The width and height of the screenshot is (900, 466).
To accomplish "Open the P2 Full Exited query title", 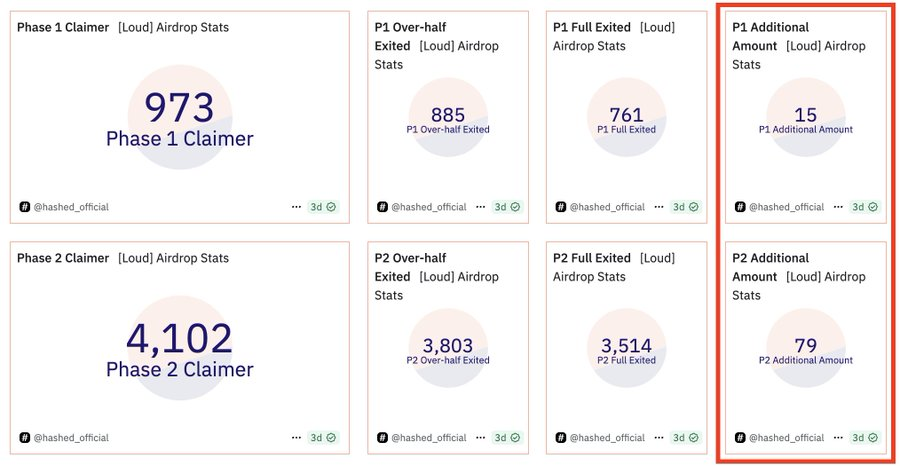I will click(592, 258).
